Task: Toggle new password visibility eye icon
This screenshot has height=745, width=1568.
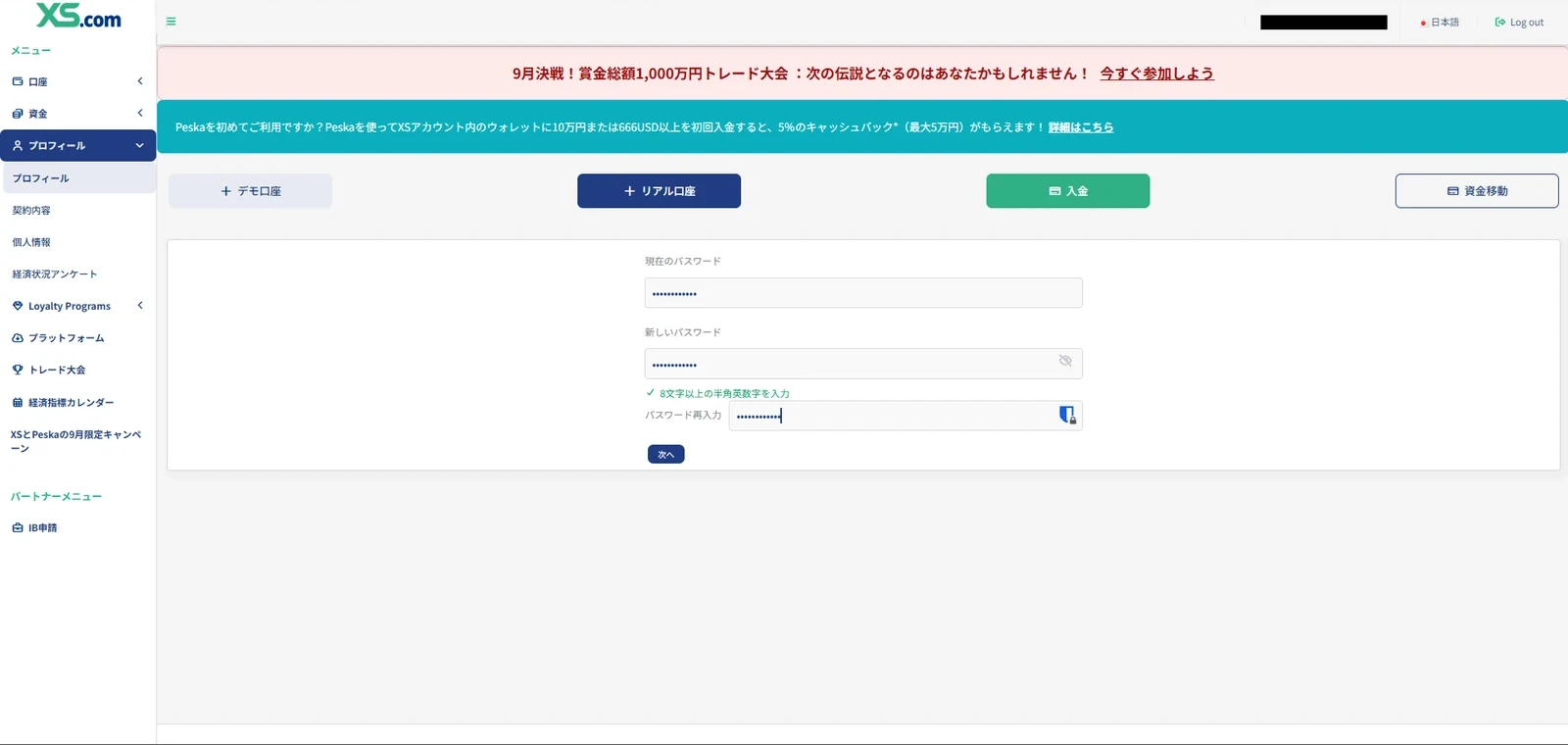Action: [x=1065, y=362]
